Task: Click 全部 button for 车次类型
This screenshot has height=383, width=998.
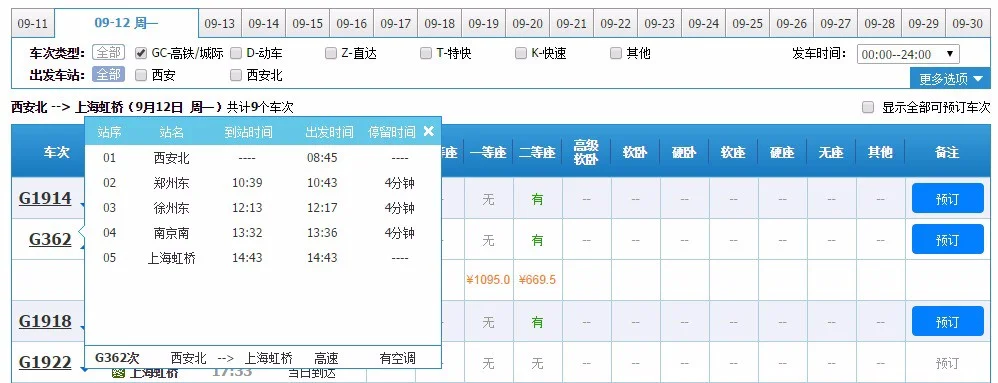Action: [x=108, y=53]
